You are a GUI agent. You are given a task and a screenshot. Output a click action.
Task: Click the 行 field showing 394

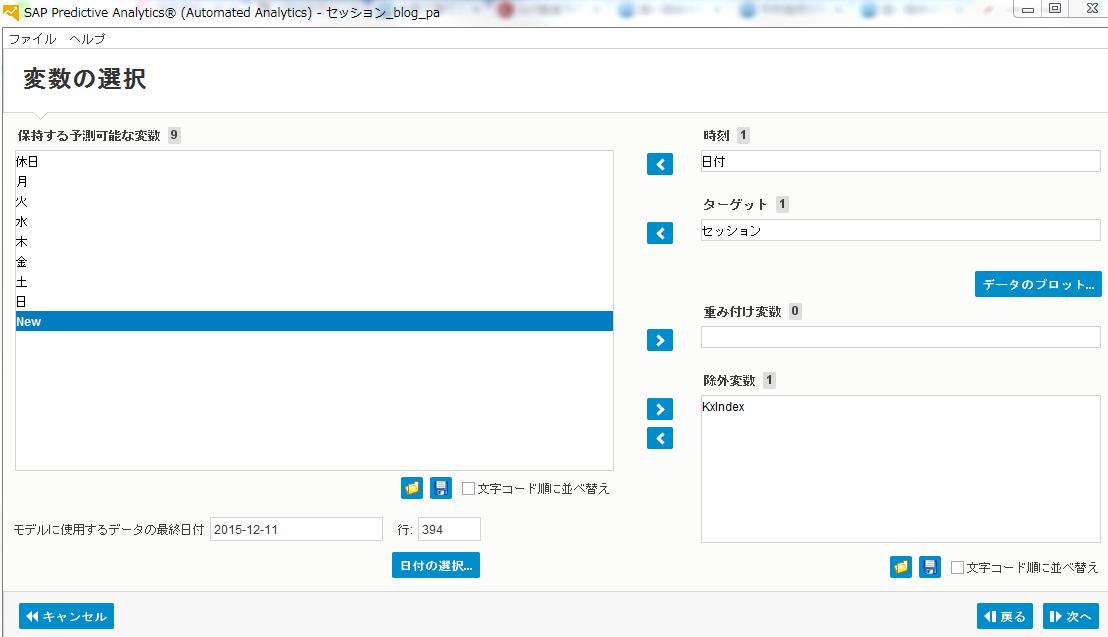click(449, 530)
